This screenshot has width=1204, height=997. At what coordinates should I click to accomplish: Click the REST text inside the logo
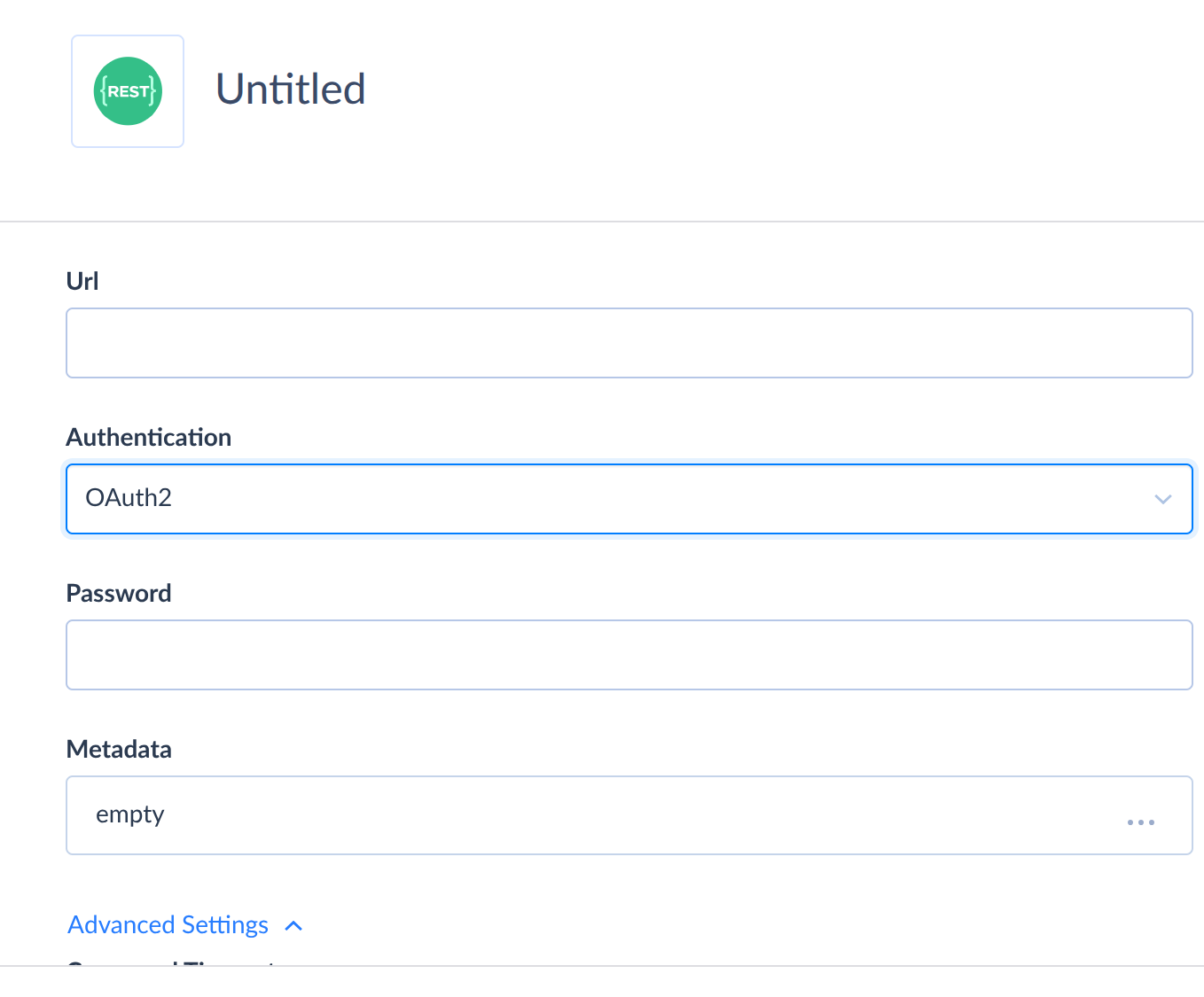[x=128, y=91]
